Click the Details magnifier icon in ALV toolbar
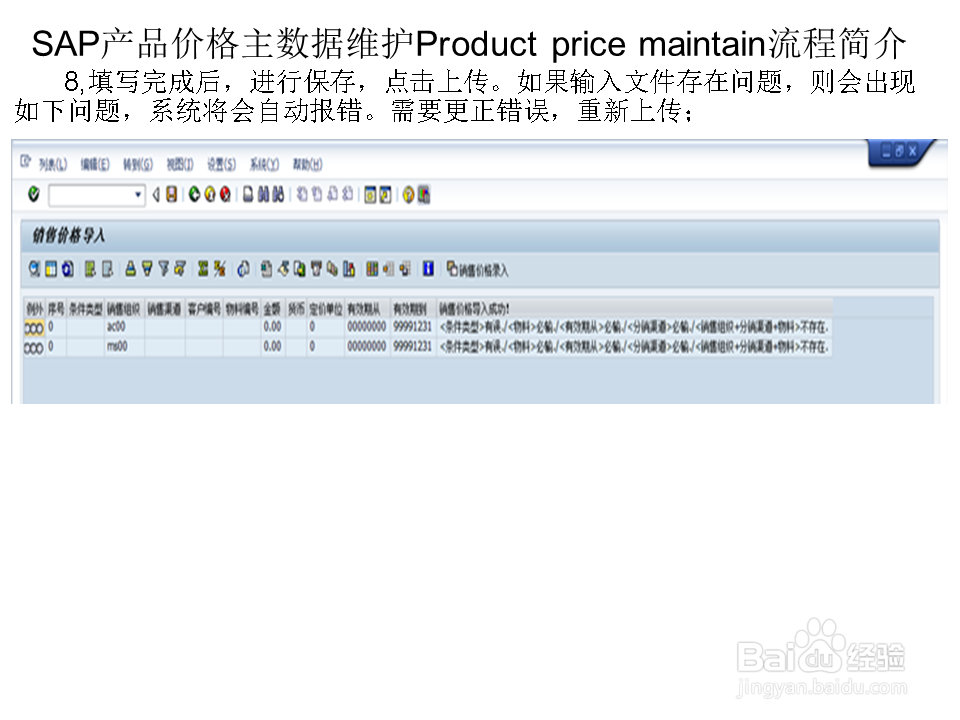Screen dimensions: 960x720 click(x=34, y=269)
